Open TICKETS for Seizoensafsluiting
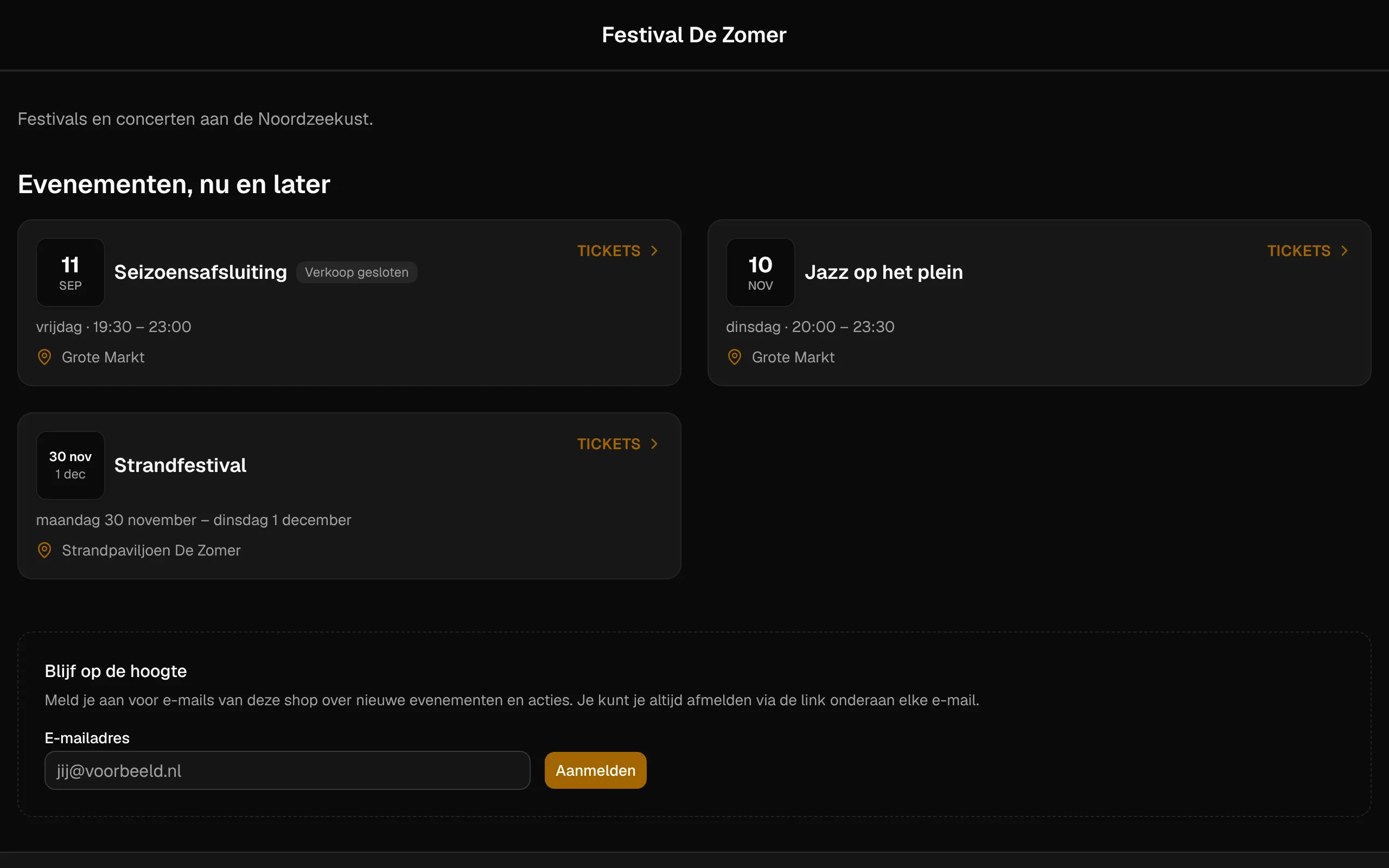This screenshot has width=1389, height=868. (x=618, y=251)
